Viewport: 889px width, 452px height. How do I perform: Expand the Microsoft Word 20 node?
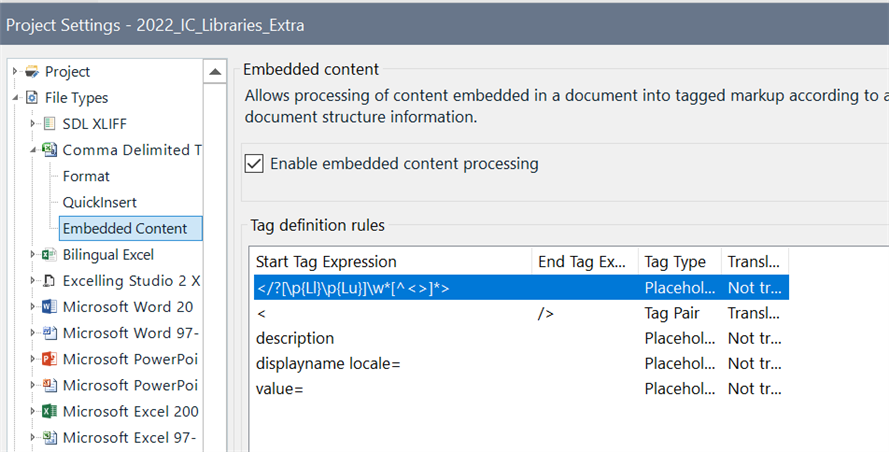(x=33, y=307)
